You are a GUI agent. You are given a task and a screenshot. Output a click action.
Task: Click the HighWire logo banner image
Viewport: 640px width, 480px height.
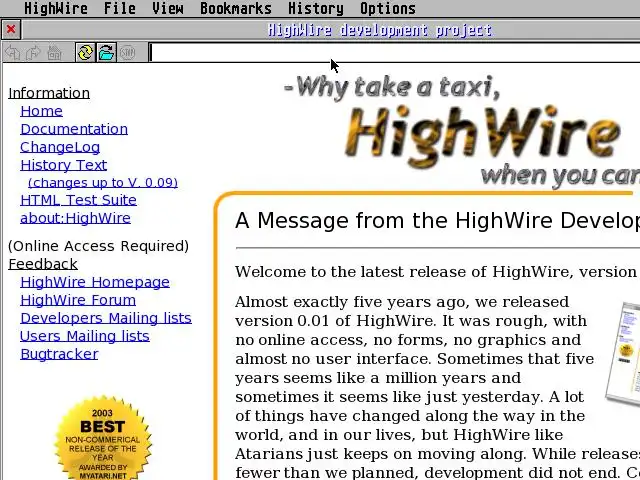(x=461, y=131)
